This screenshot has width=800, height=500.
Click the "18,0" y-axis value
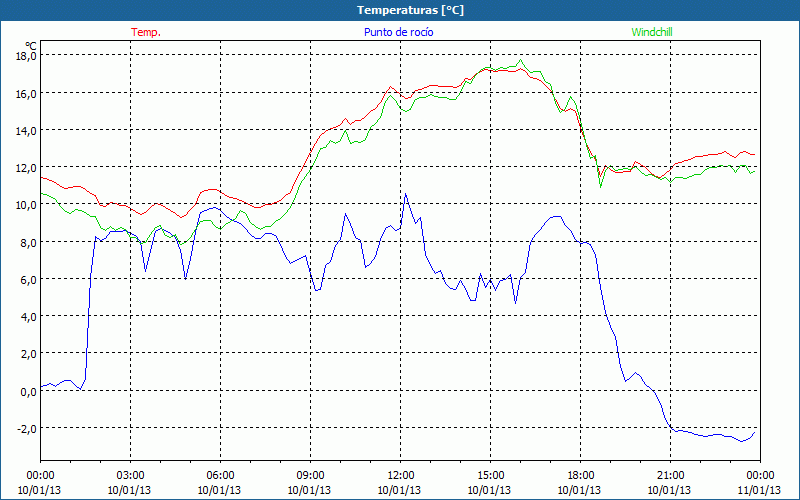click(26, 56)
